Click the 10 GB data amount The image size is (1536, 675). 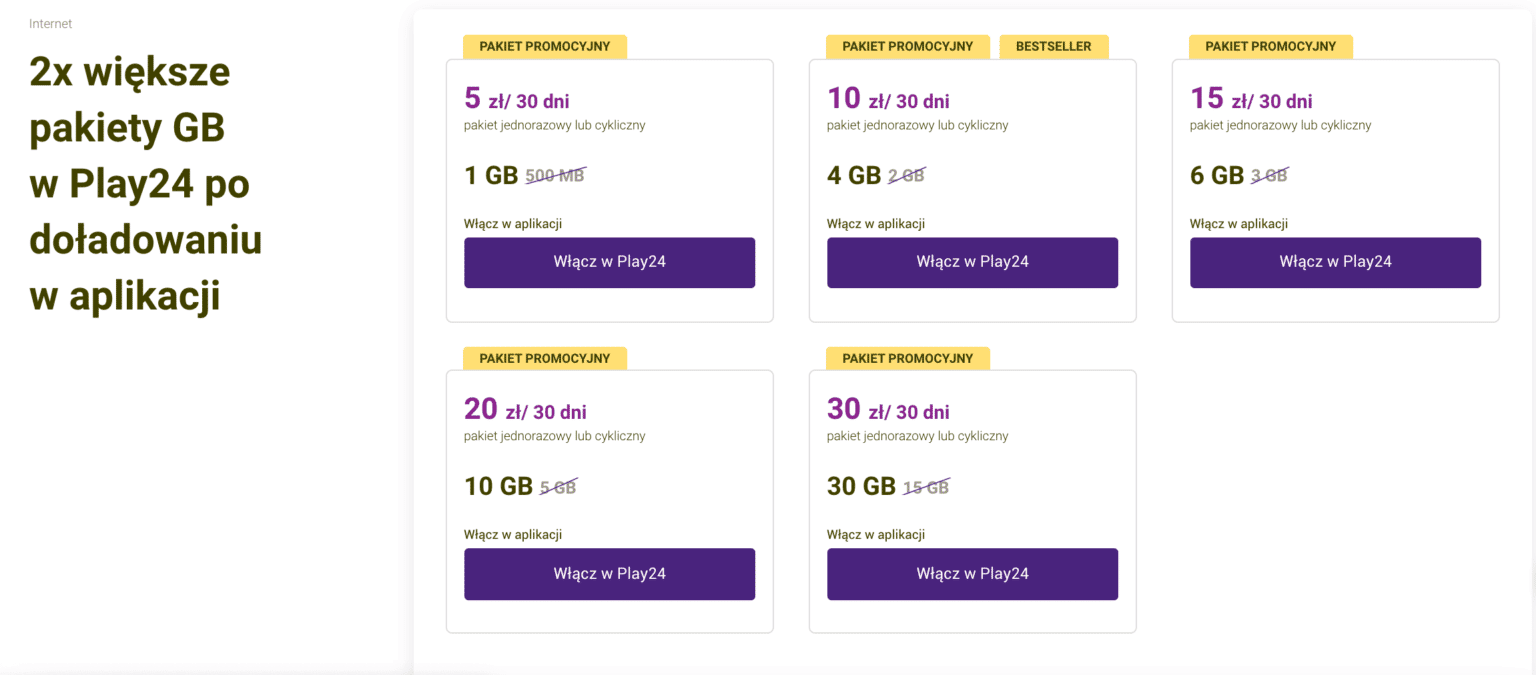pos(498,487)
